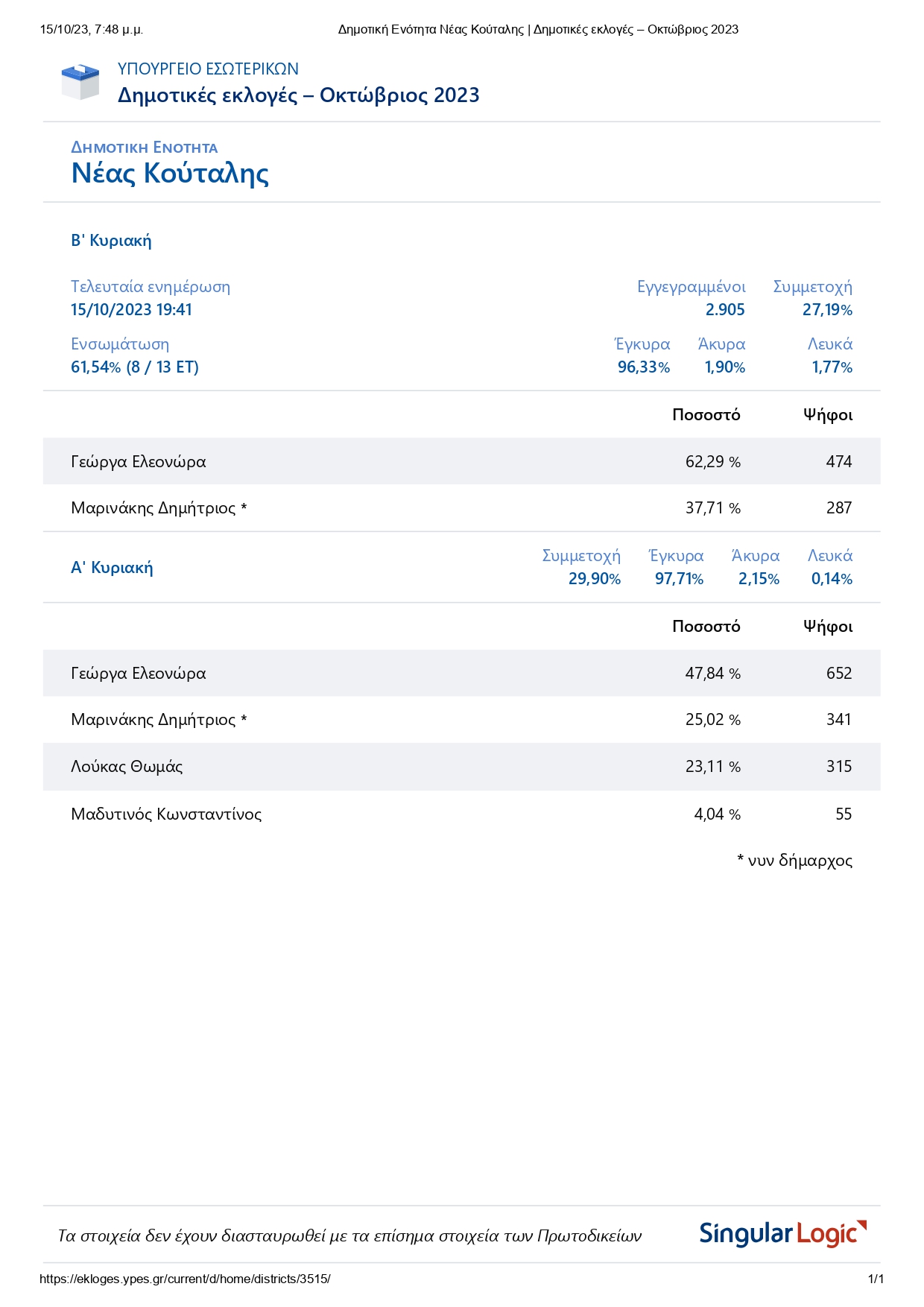The height and width of the screenshot is (1307, 924).
Task: Click the Νέας Κούταλης district title
Action: coord(170,173)
